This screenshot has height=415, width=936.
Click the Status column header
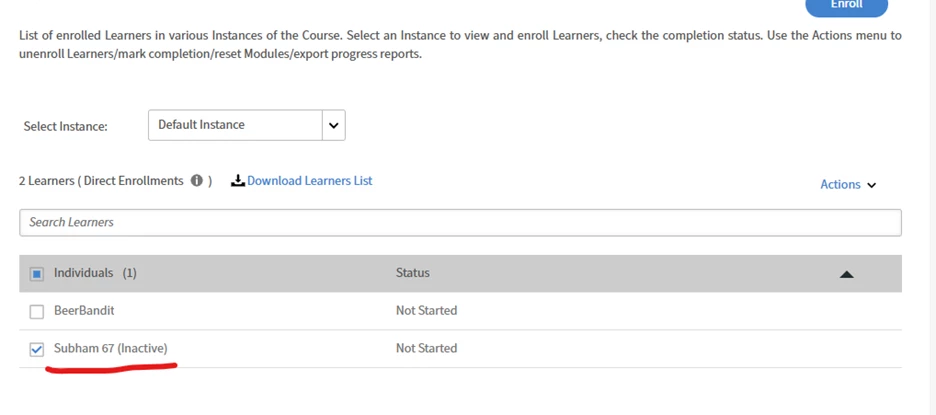pos(412,273)
